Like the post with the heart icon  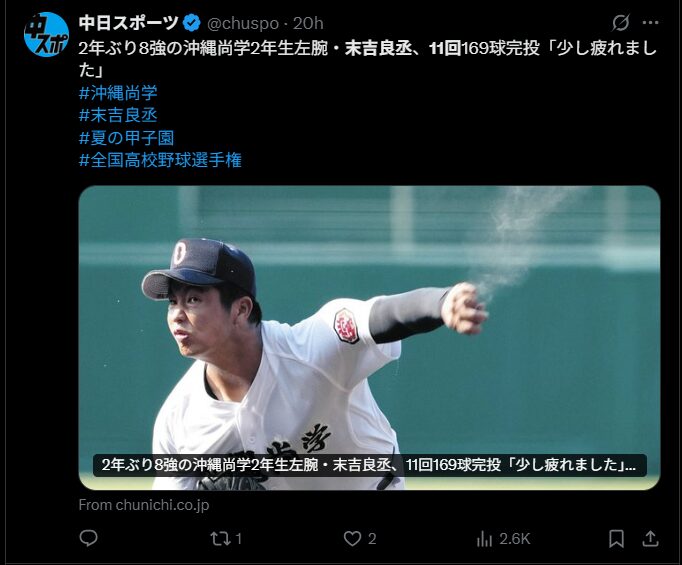click(352, 539)
